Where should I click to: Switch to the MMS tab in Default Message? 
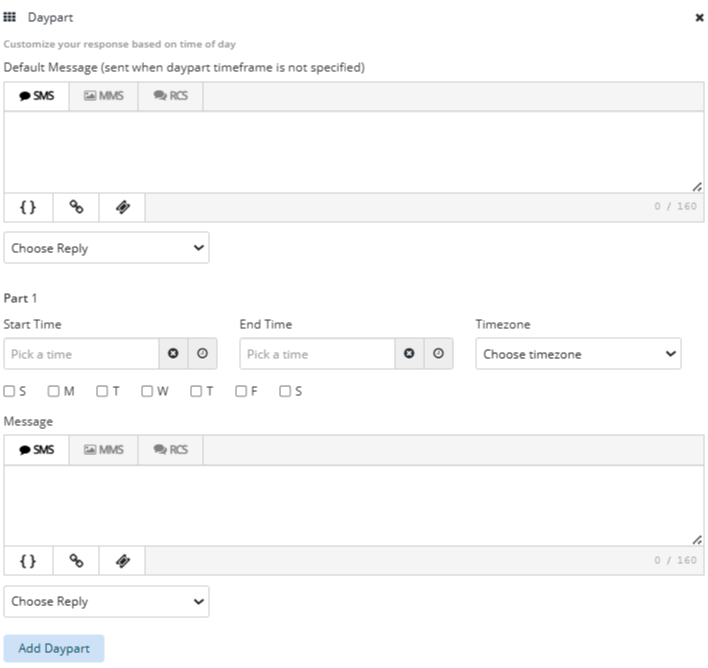pos(104,96)
